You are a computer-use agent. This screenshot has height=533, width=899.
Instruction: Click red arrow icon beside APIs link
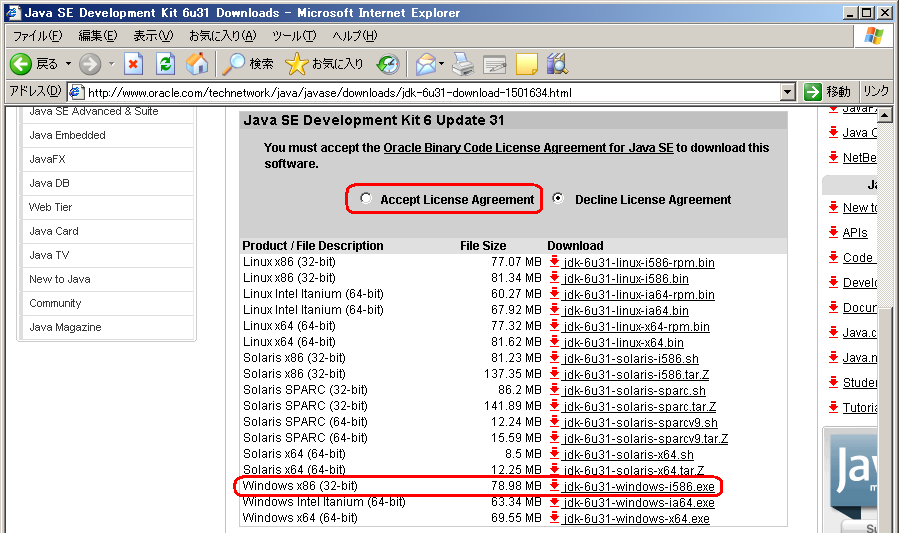834,232
